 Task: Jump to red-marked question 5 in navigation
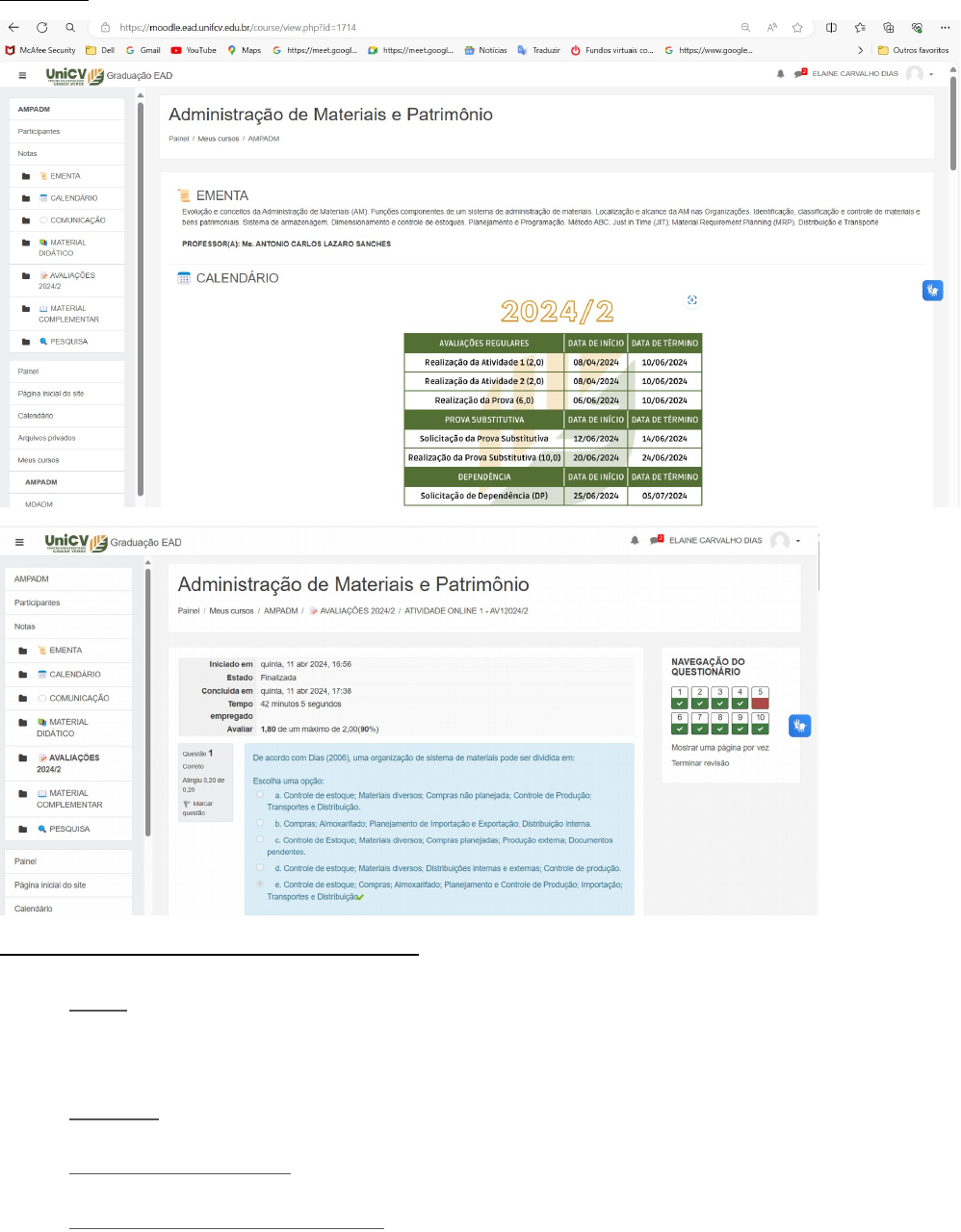(760, 698)
